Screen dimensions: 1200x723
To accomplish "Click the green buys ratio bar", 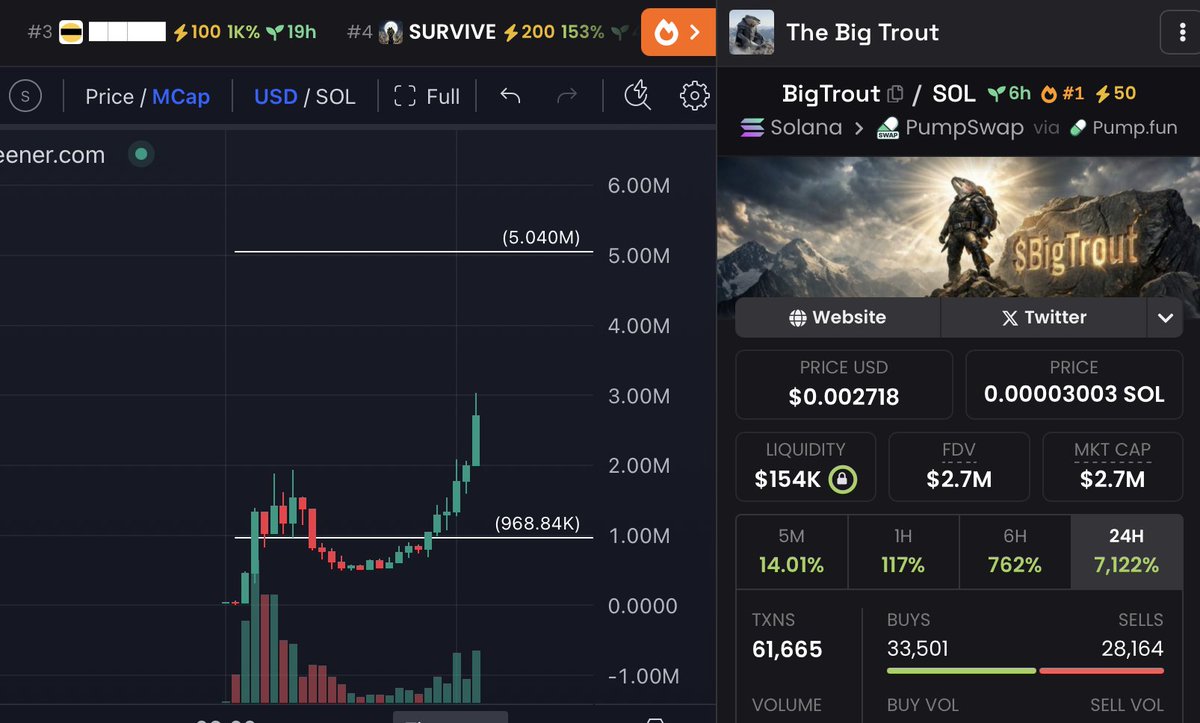I will 961,670.
